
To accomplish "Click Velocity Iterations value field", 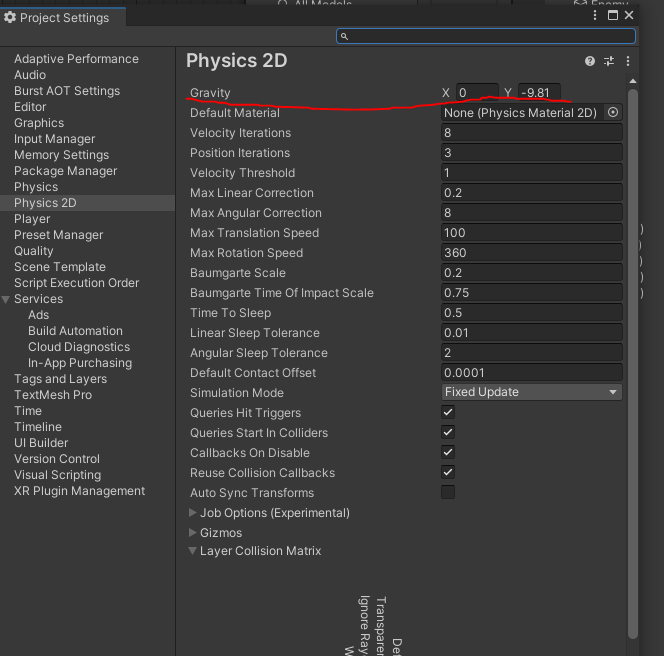I will (x=531, y=133).
